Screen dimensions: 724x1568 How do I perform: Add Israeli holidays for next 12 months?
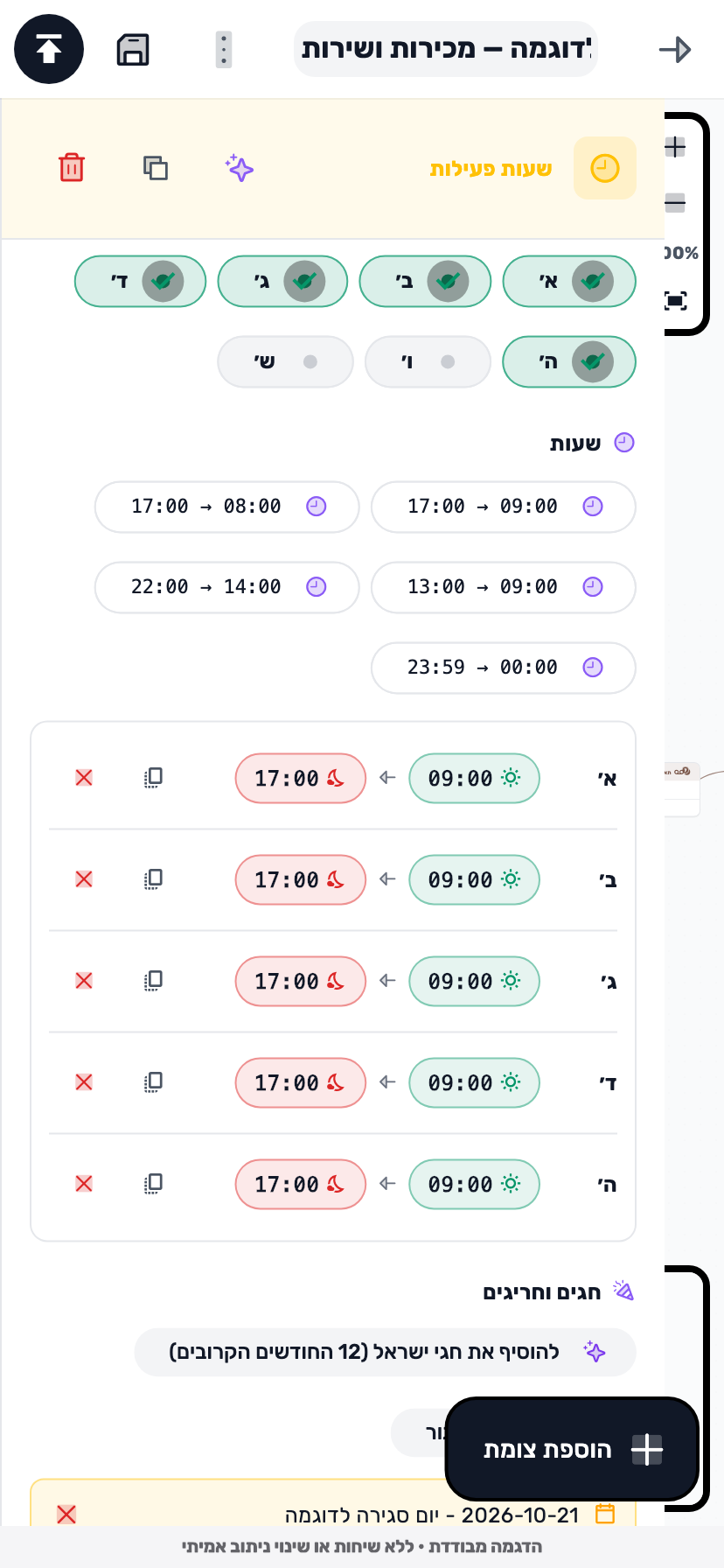coord(386,1352)
